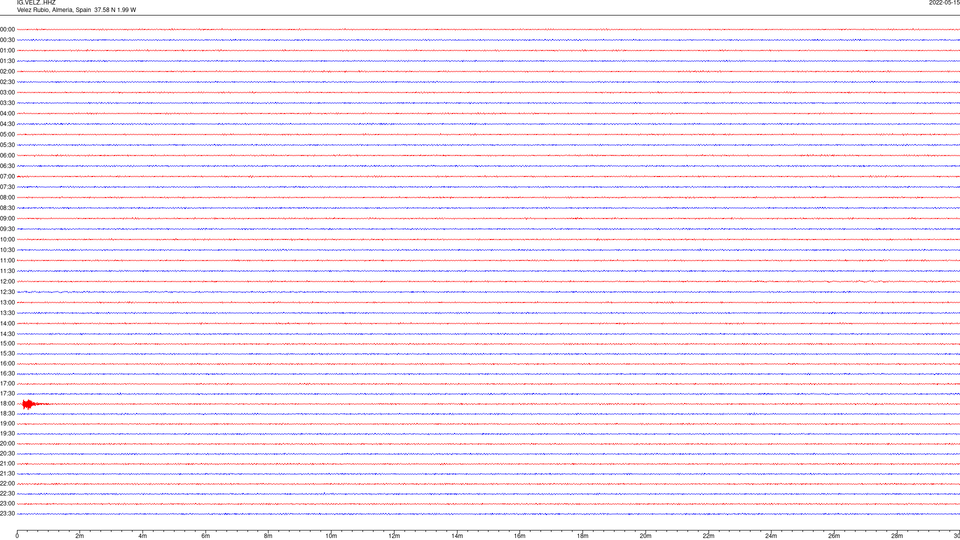This screenshot has width=960, height=540.
Task: Click the 15:30 time label
Action: (x=7, y=353)
